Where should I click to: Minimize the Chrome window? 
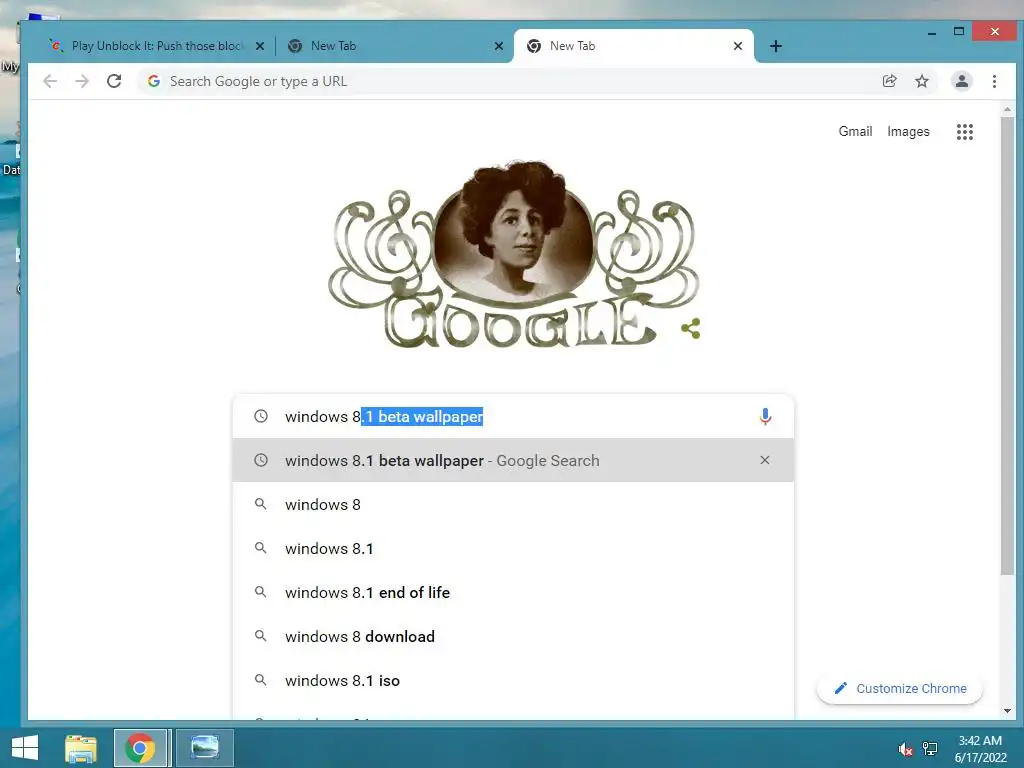(x=932, y=31)
